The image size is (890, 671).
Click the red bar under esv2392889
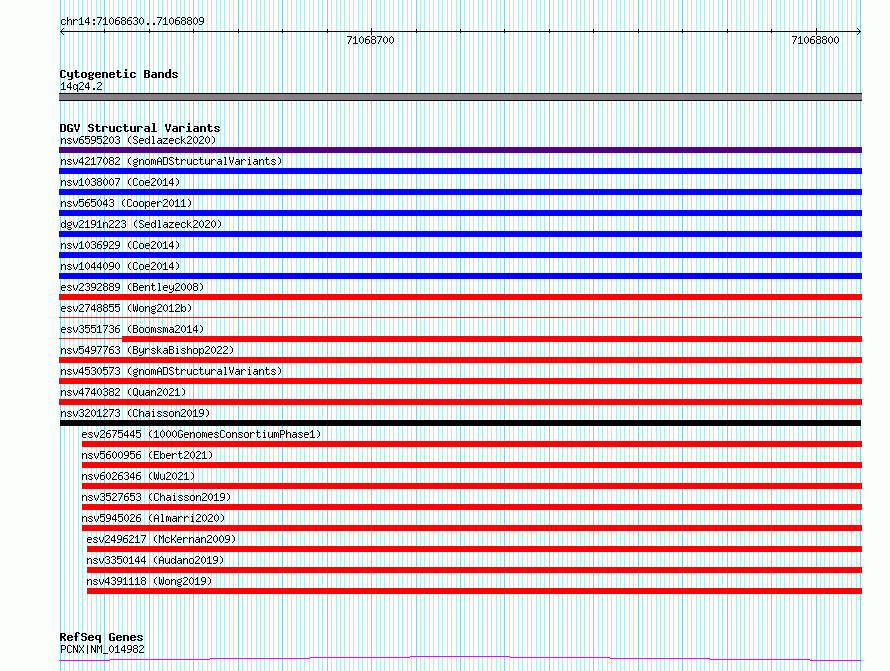pos(460,297)
